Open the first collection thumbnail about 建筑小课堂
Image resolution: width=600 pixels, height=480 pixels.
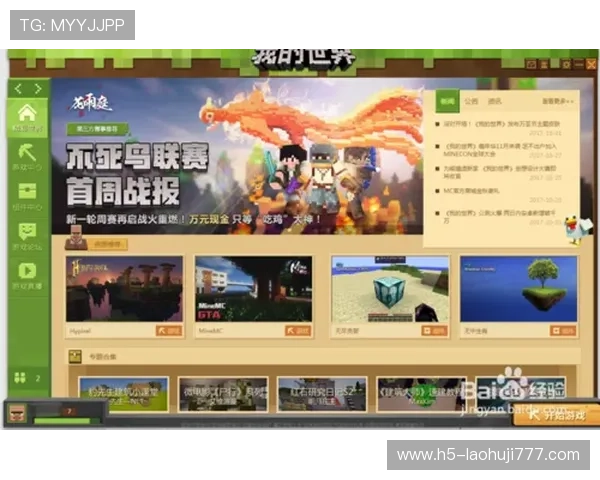[x=124, y=395]
